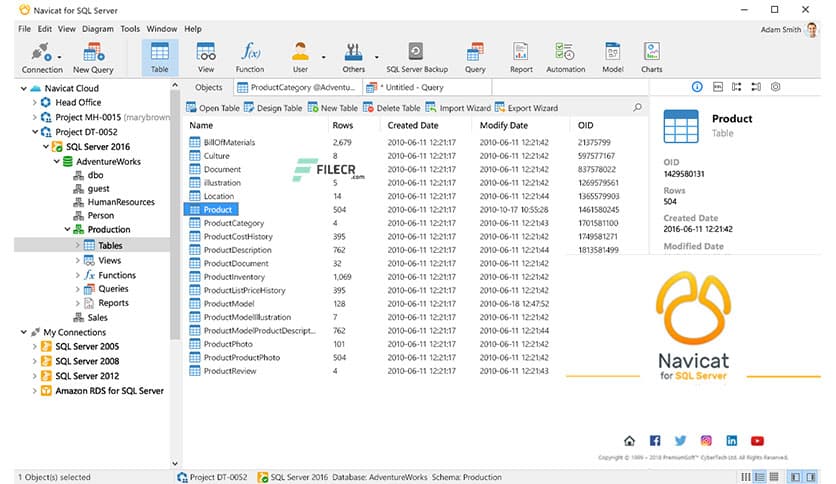
Task: Switch to icon view in status bar
Action: (x=745, y=477)
